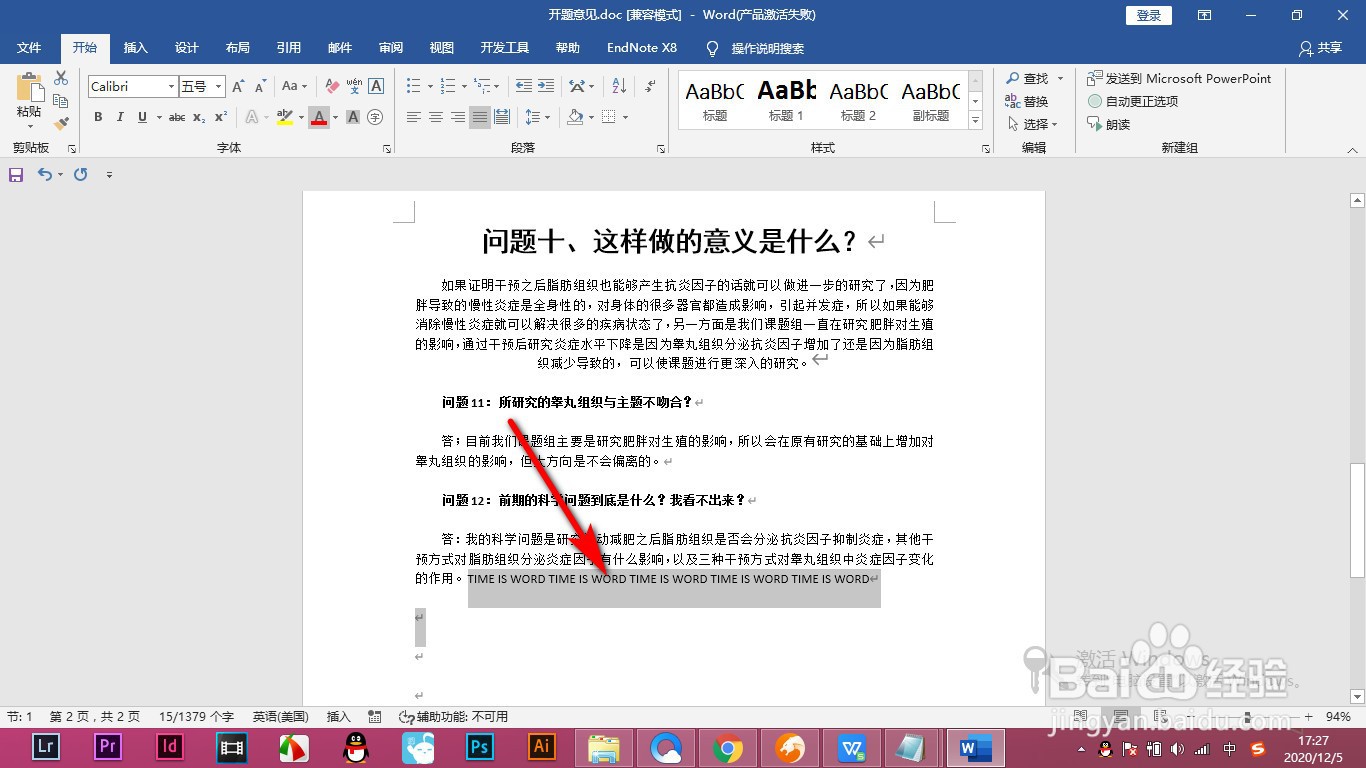Image resolution: width=1366 pixels, height=768 pixels.
Task: Click the enclosed character 字 icon
Action: (x=375, y=117)
